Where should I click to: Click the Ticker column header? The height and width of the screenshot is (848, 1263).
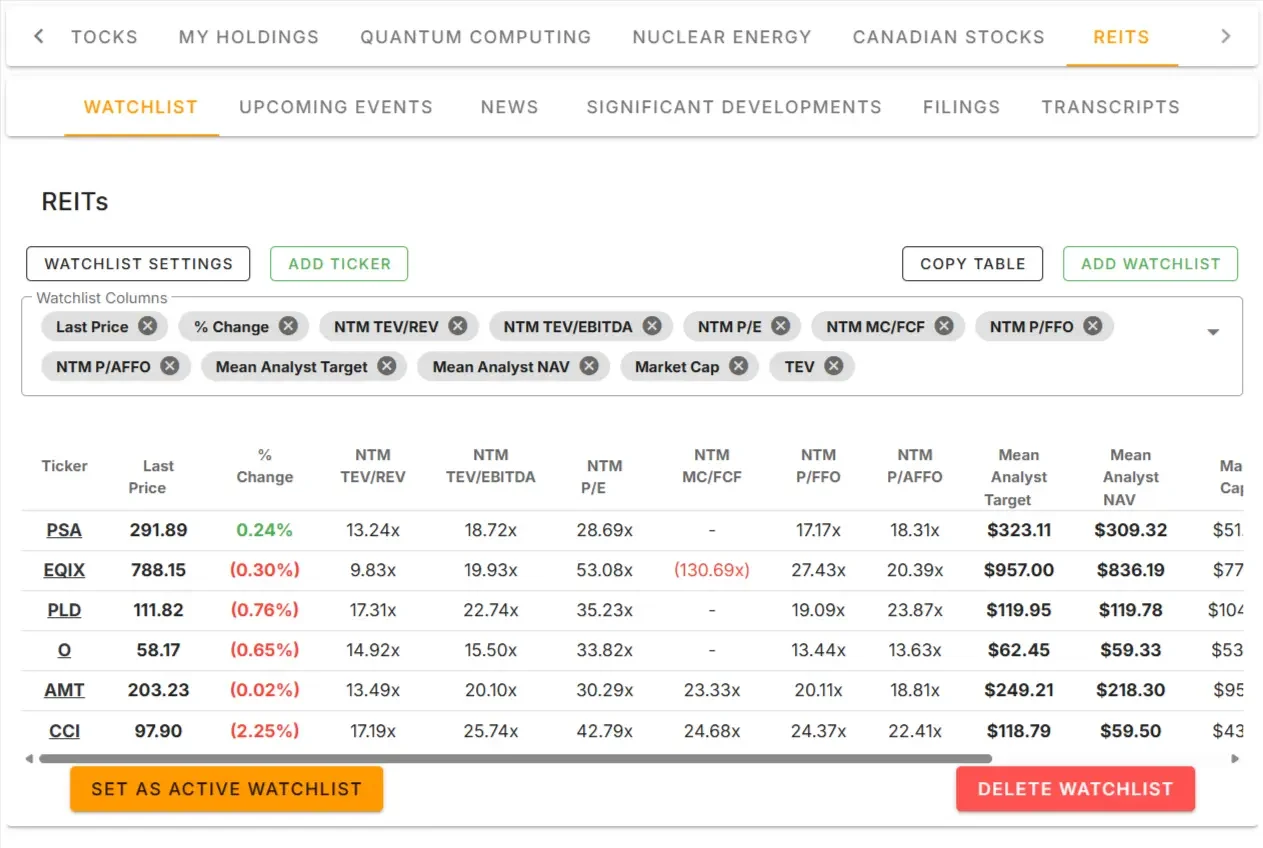[x=64, y=466]
